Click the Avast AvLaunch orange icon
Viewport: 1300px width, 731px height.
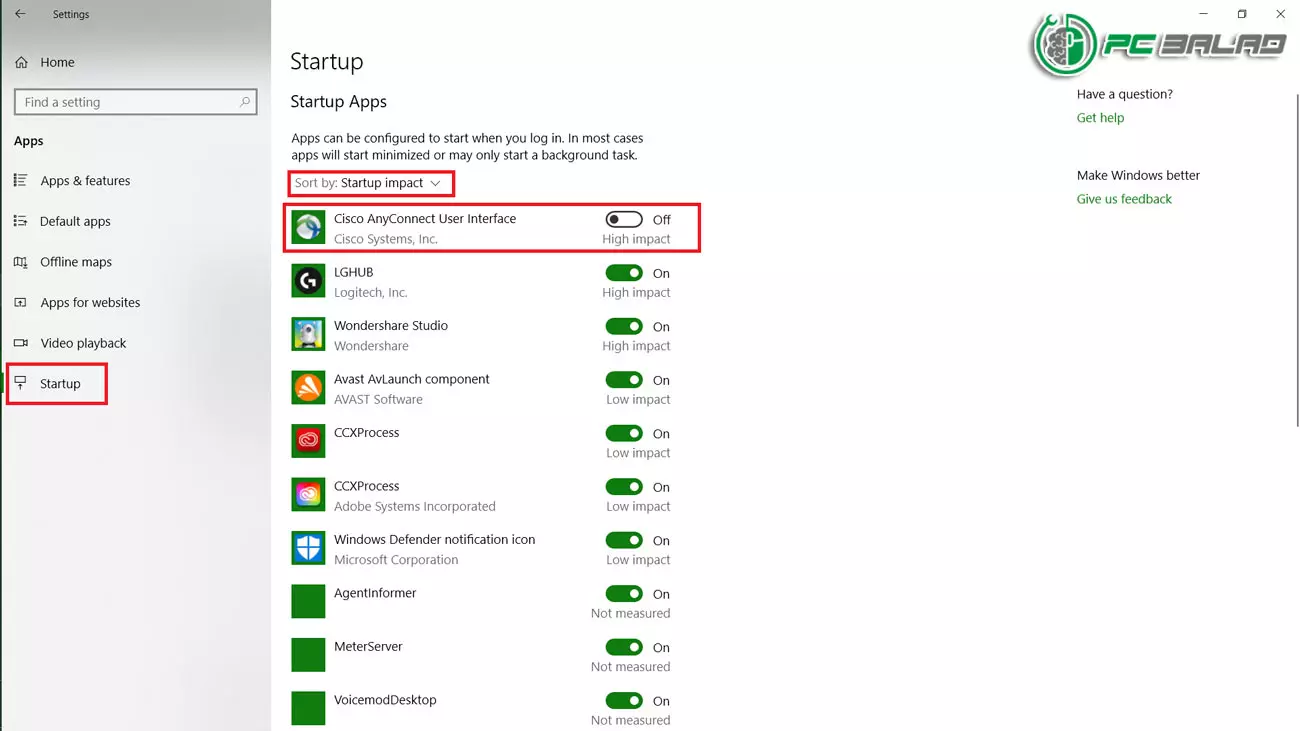pyautogui.click(x=308, y=388)
